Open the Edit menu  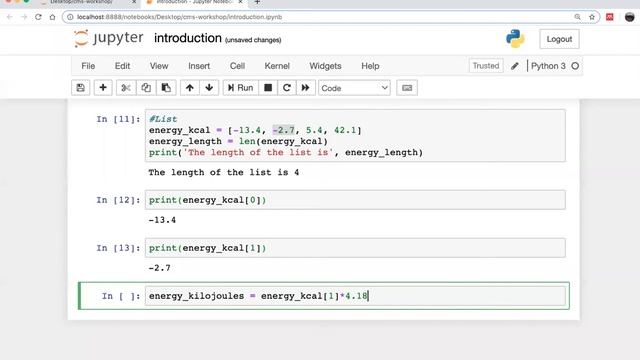click(x=122, y=66)
